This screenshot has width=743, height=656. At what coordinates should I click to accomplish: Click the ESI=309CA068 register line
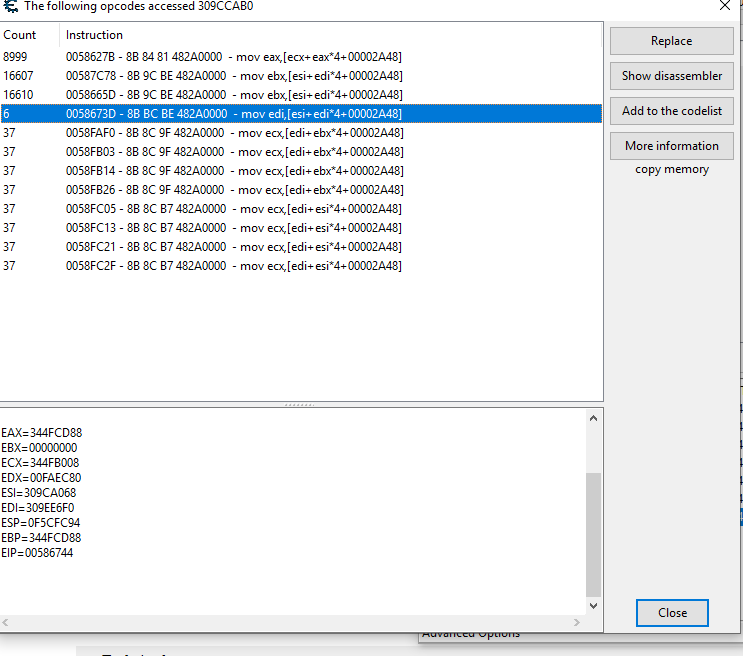(39, 493)
